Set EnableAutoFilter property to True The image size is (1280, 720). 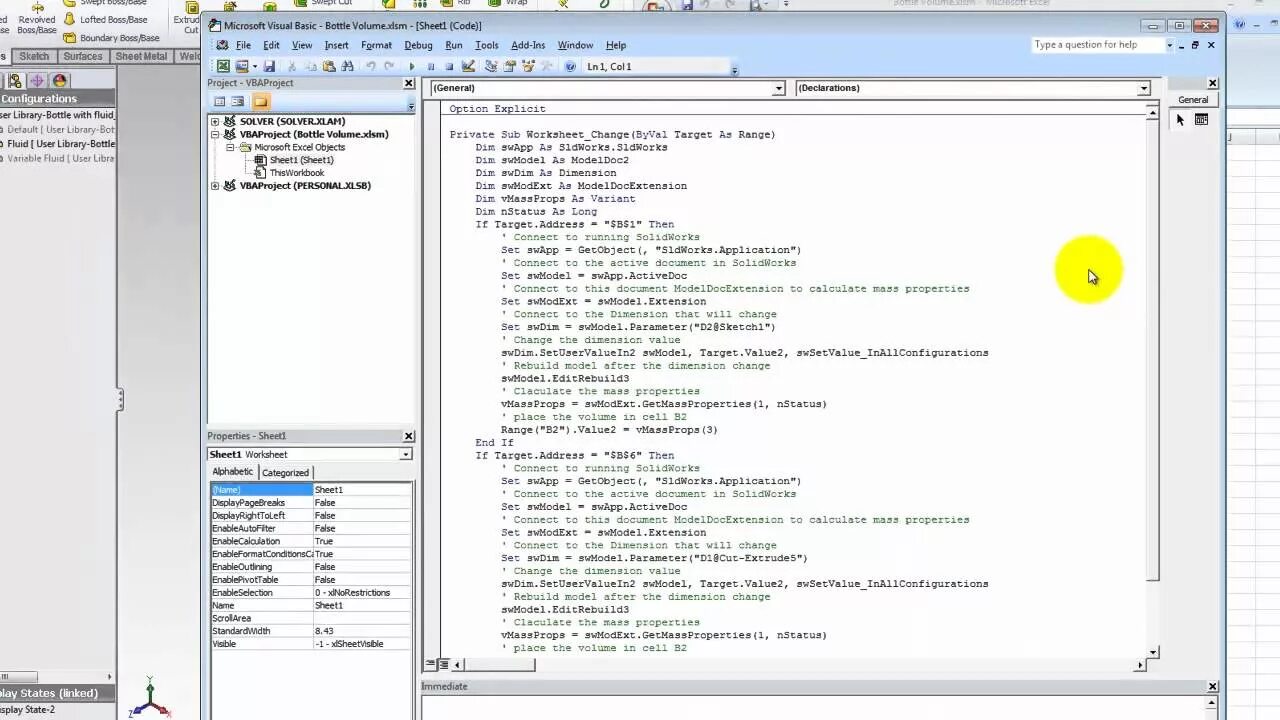[x=362, y=528]
